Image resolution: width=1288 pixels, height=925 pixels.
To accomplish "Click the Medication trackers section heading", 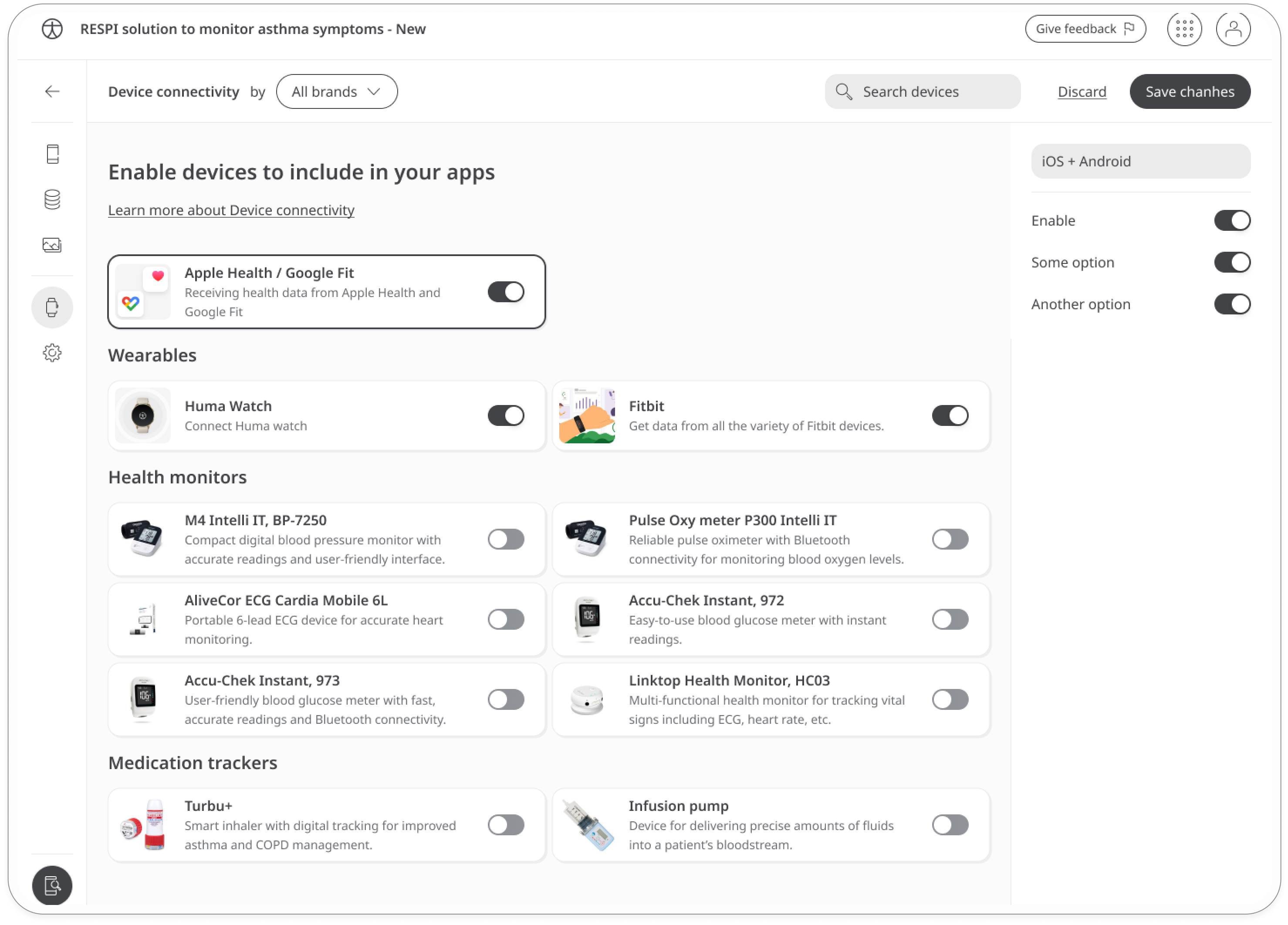I will click(193, 763).
